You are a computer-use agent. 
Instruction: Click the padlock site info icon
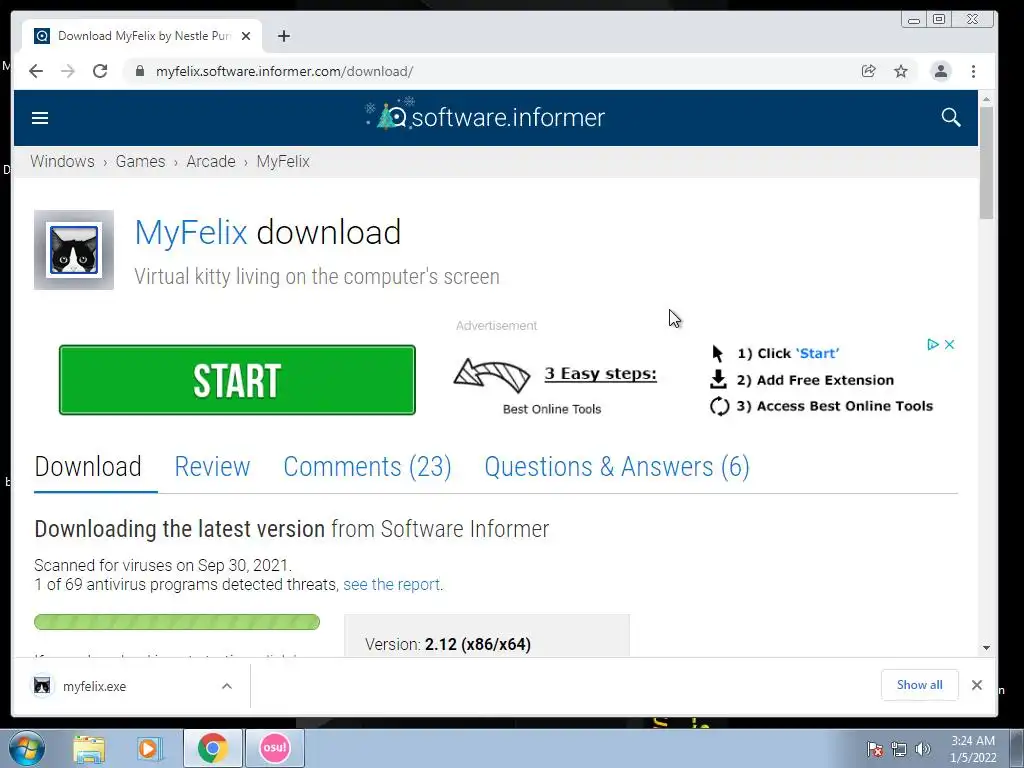[140, 71]
